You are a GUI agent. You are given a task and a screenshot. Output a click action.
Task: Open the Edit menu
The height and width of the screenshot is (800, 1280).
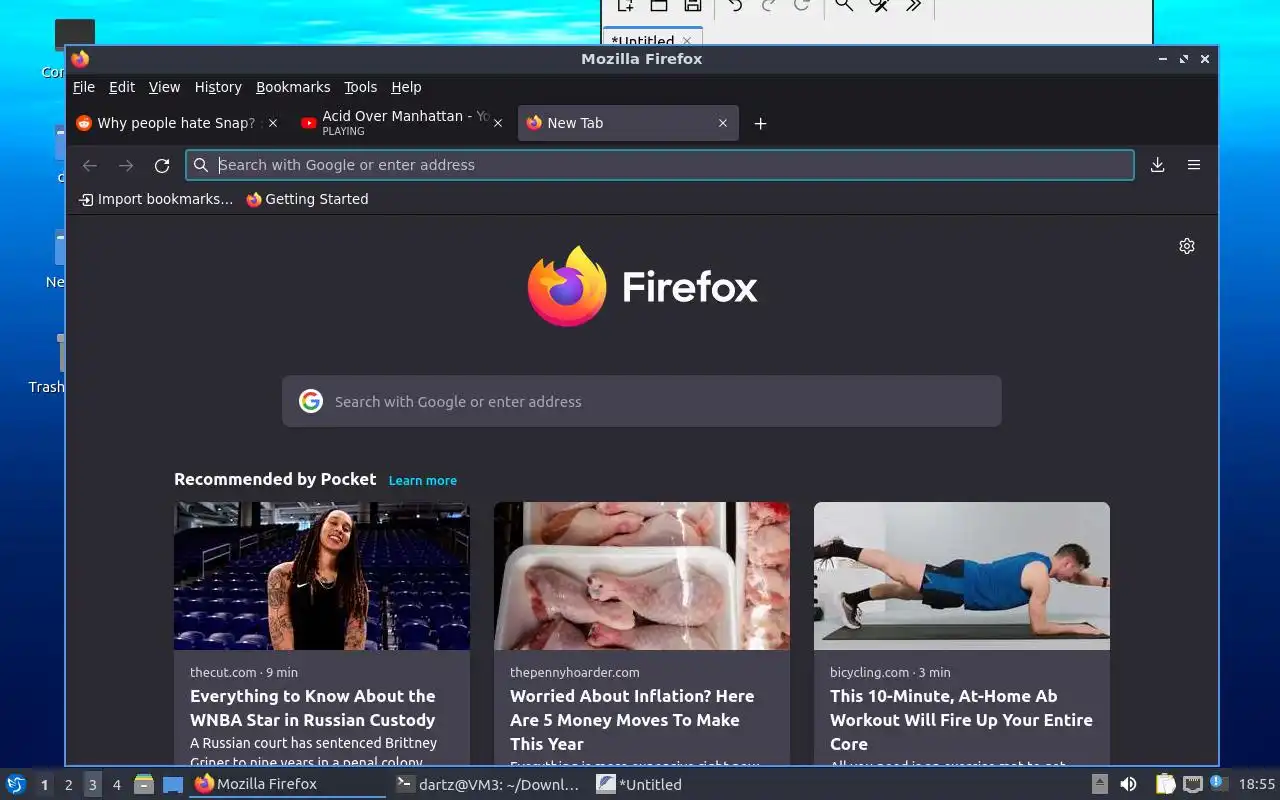pyautogui.click(x=122, y=87)
